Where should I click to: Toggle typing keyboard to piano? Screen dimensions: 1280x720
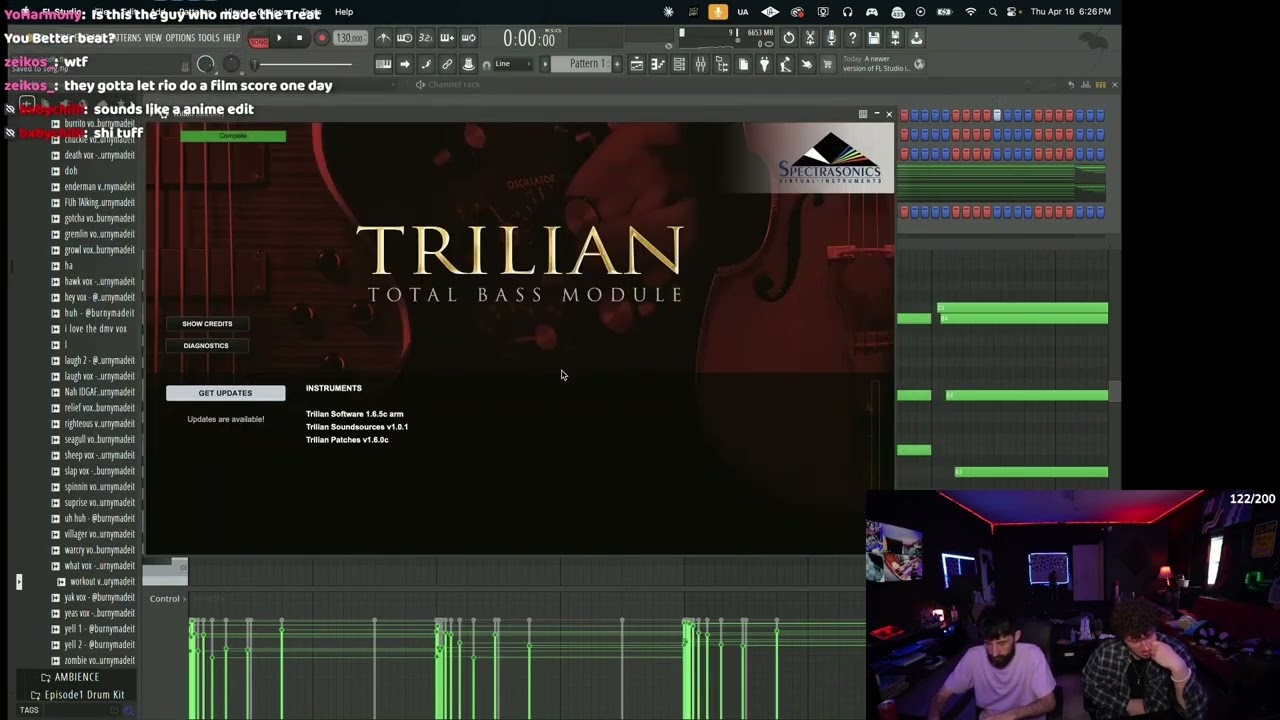[383, 64]
